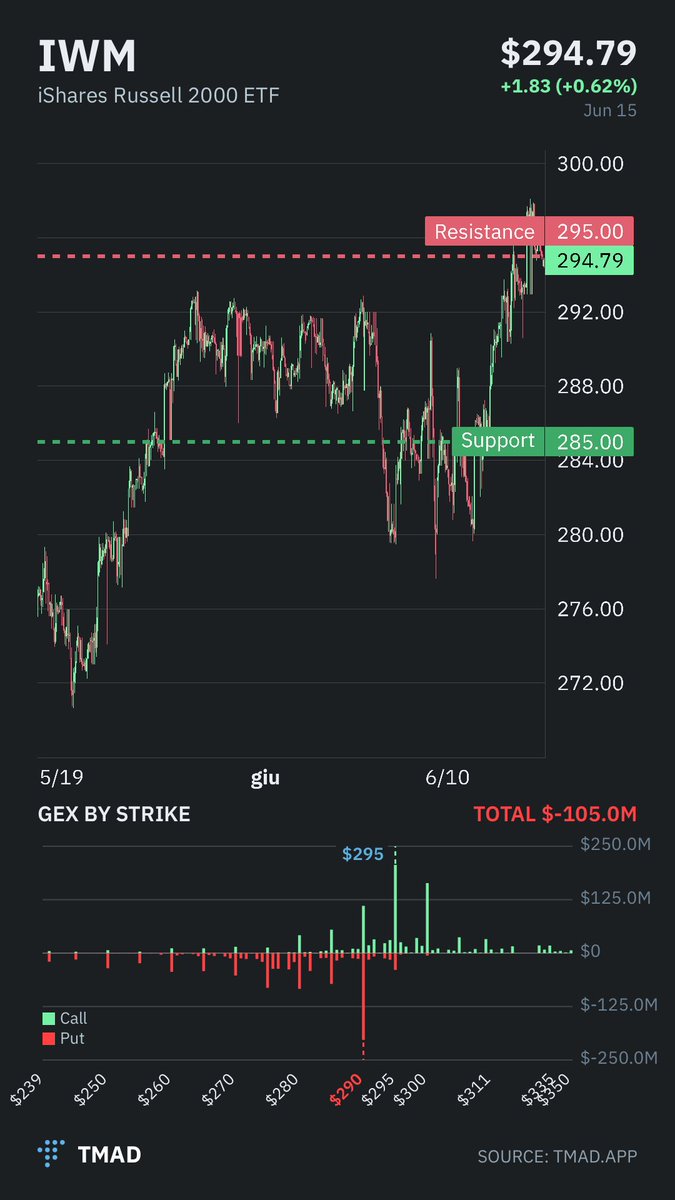The image size is (675, 1200).
Task: Click the 276.00 price axis label
Action: pyautogui.click(x=590, y=609)
